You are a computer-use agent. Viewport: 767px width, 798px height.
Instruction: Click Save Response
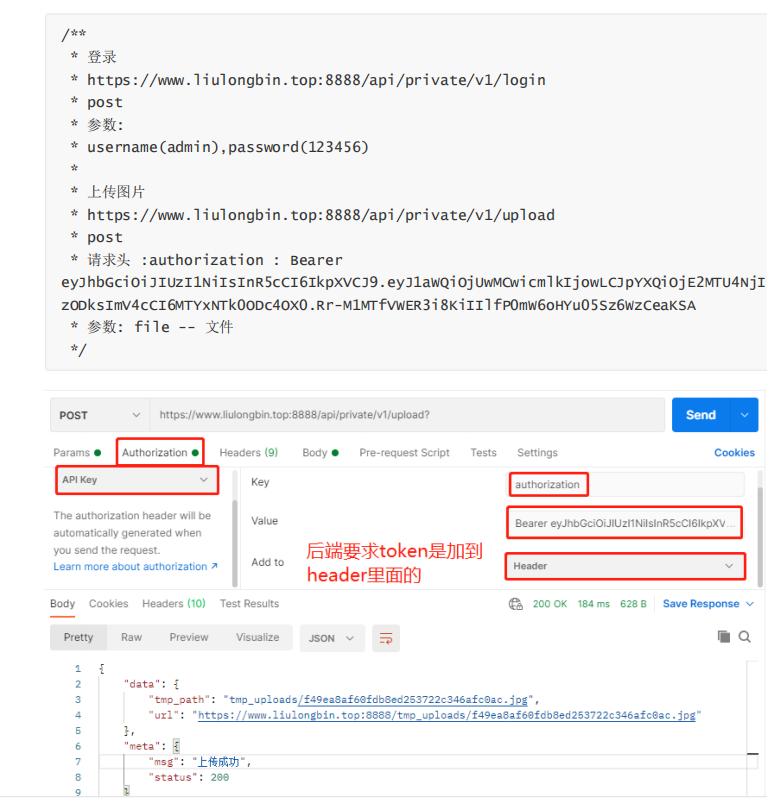tap(701, 604)
